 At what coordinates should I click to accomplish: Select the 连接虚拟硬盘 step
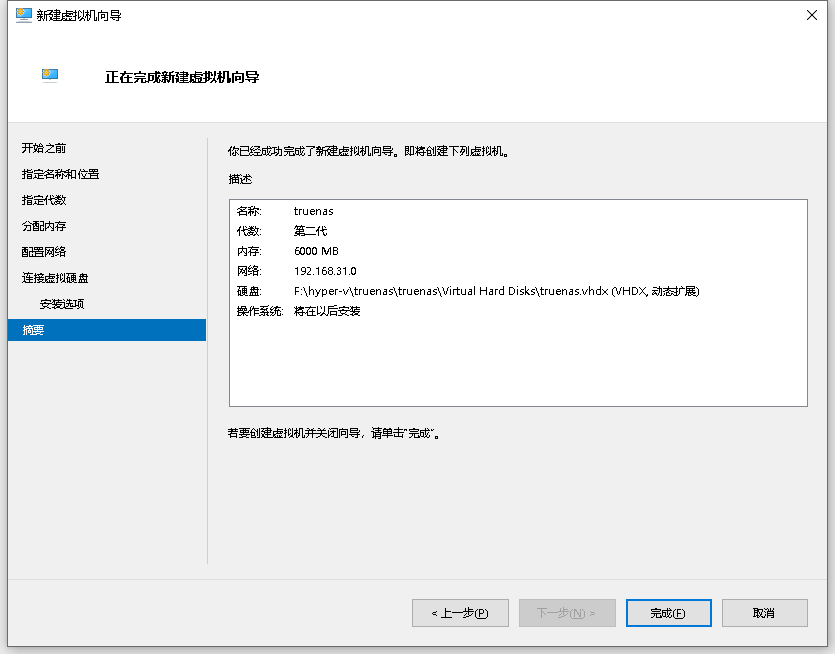[55, 278]
